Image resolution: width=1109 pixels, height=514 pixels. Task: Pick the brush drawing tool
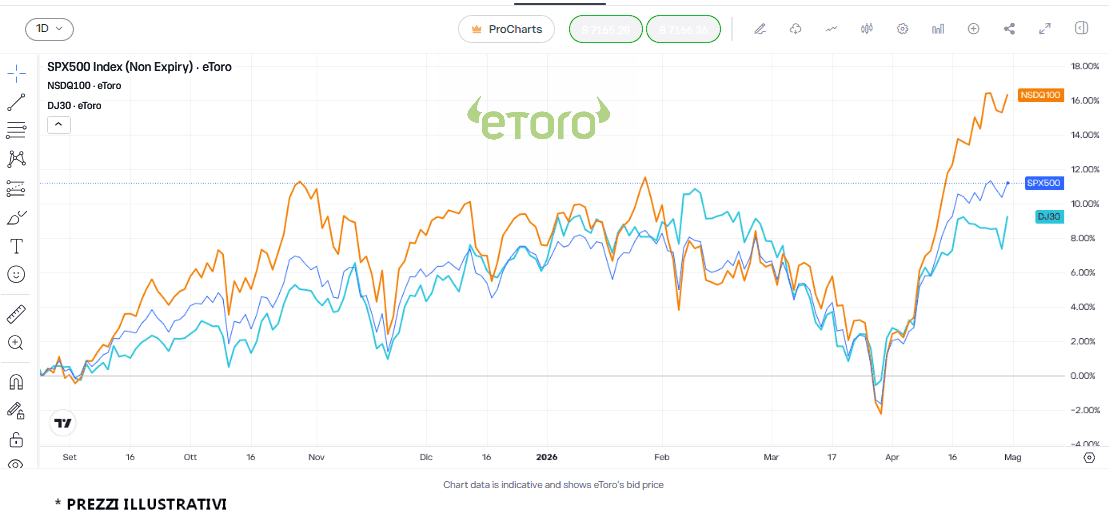(x=16, y=217)
